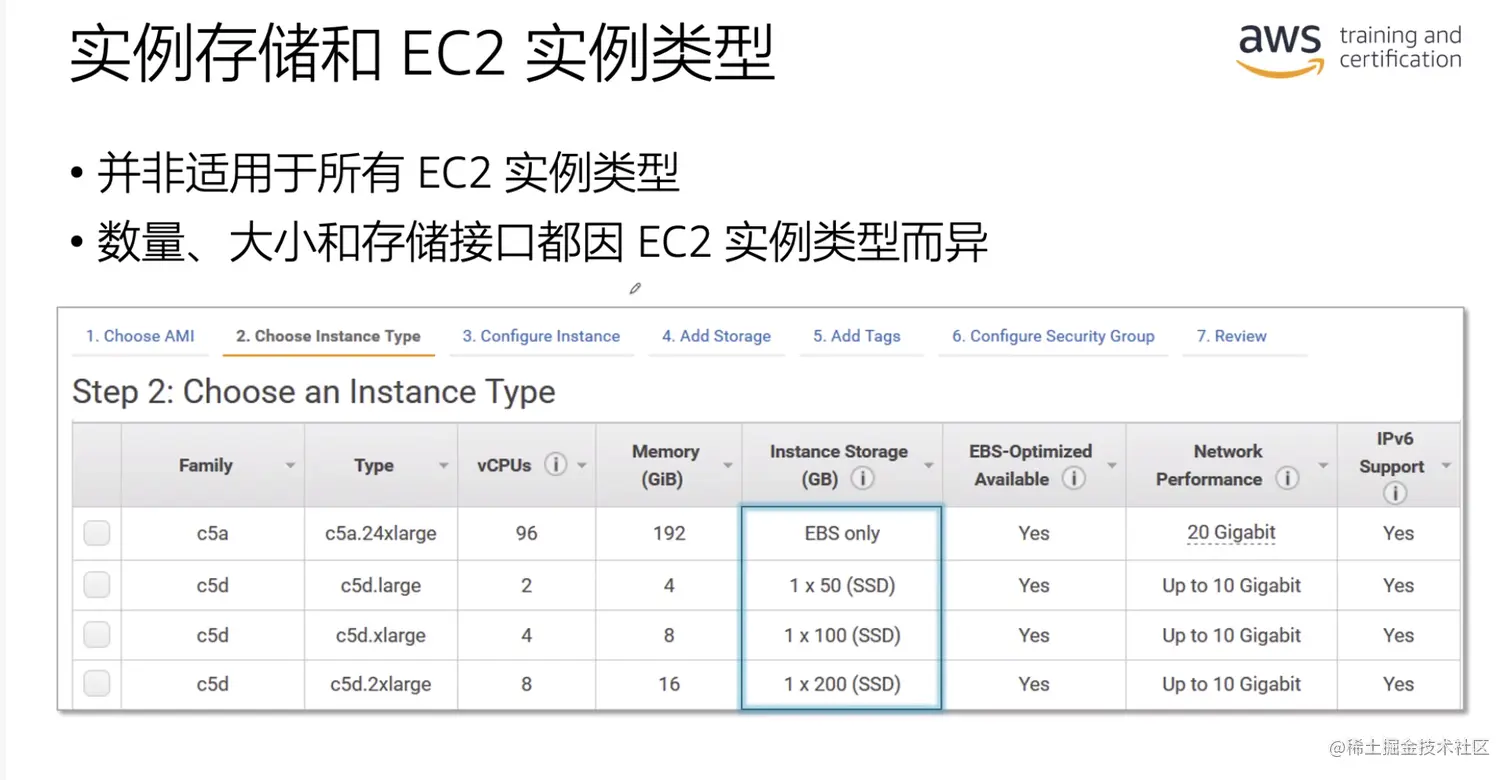This screenshot has width=1512, height=780.
Task: Select the c5d.xlarge row checkbox
Action: (x=97, y=635)
